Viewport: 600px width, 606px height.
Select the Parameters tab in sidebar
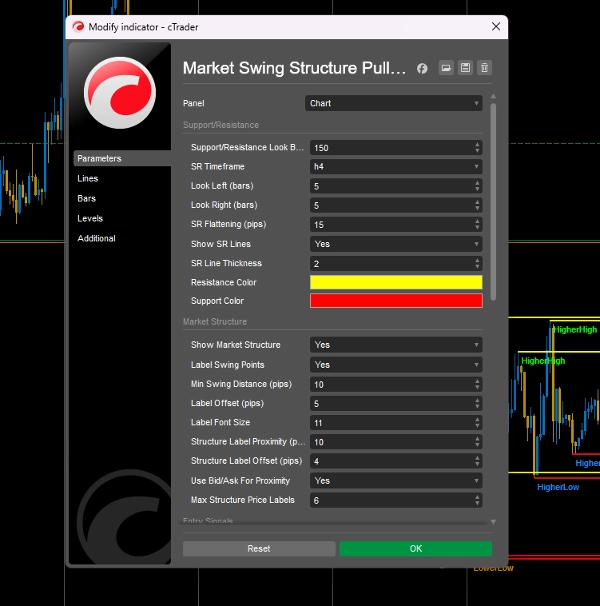tap(122, 158)
